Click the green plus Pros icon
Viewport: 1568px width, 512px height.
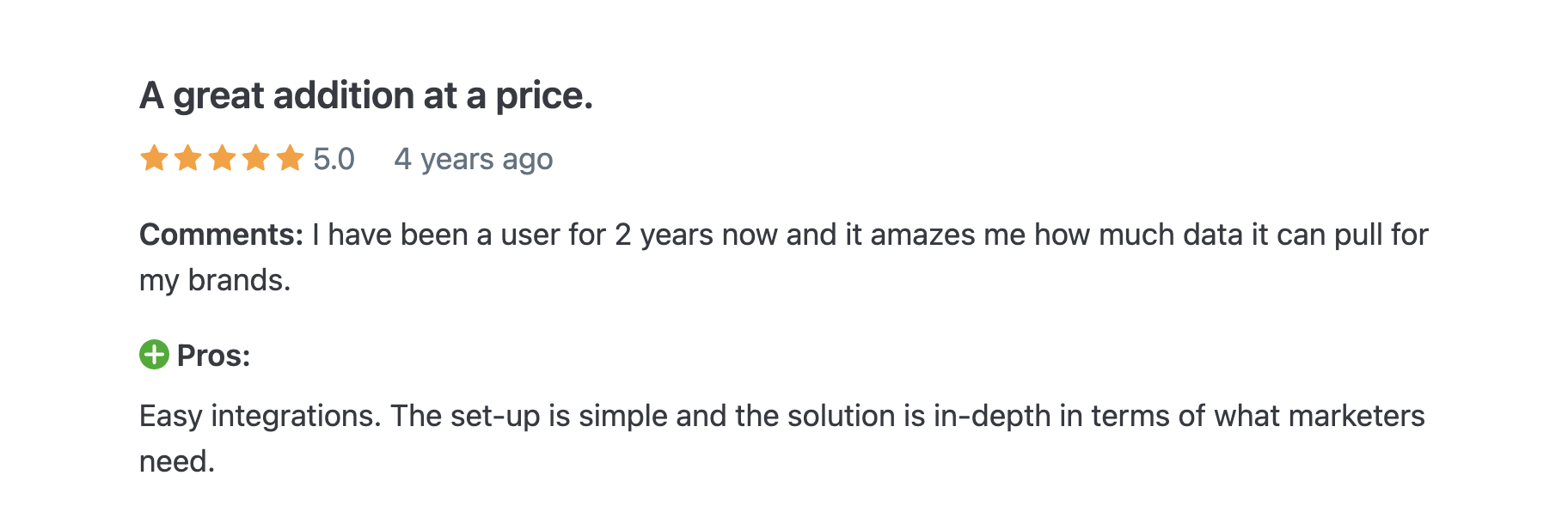pyautogui.click(x=154, y=354)
